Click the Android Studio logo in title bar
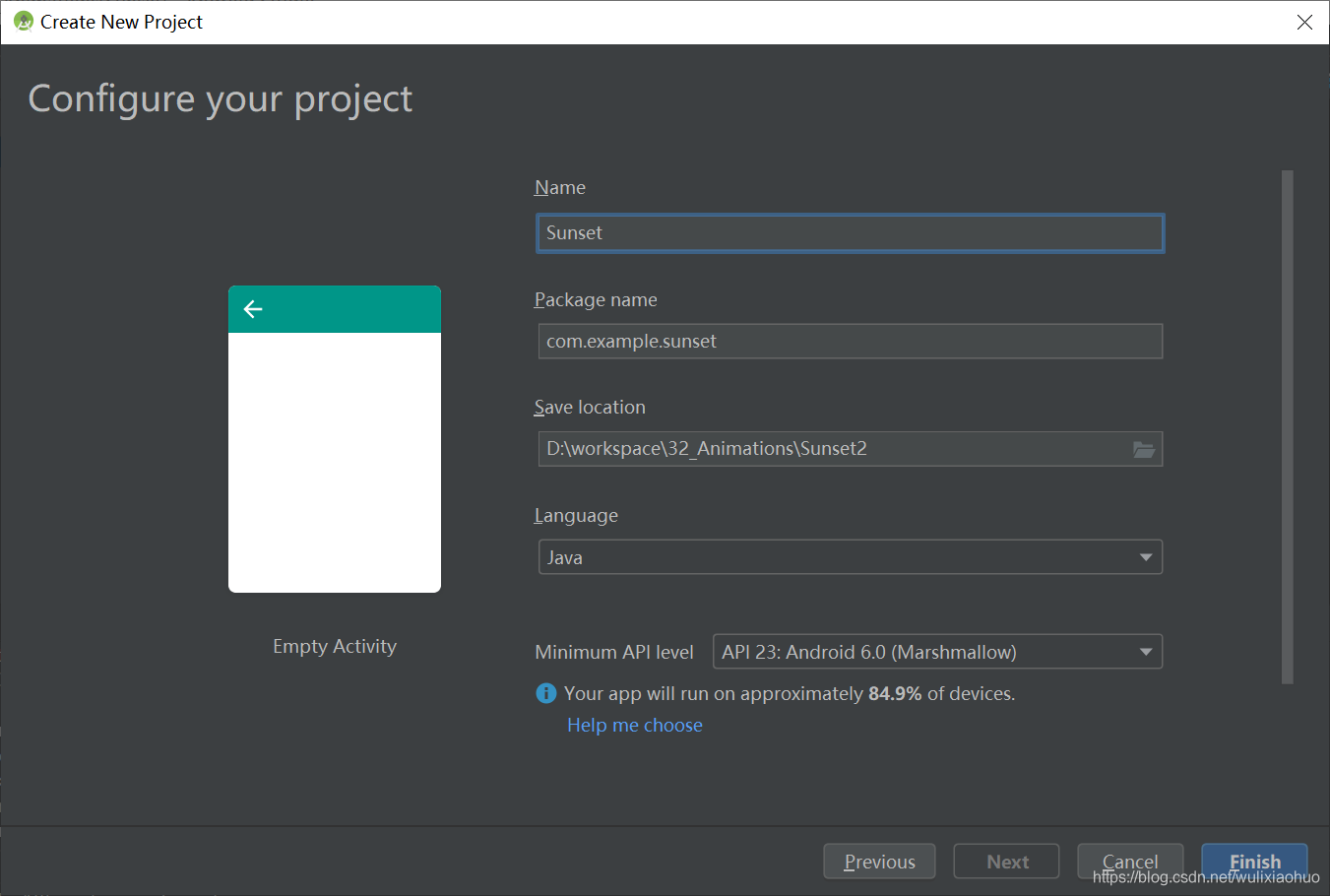 pos(24,22)
